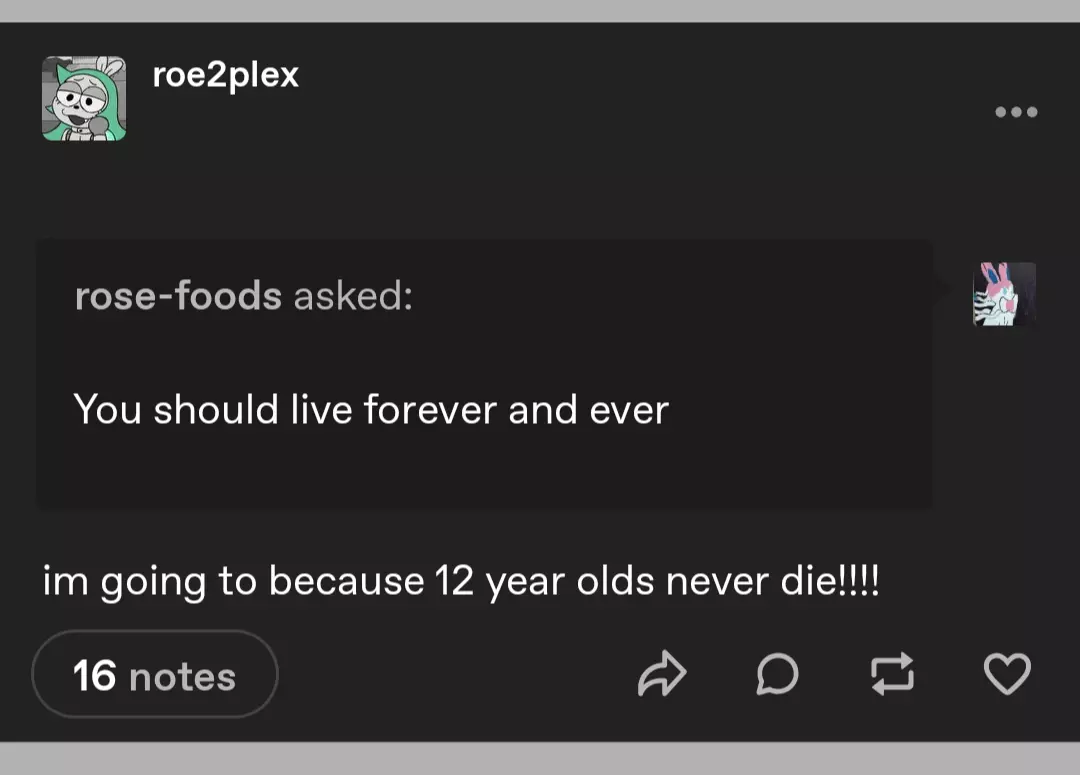Click the share arrow icon
Image resolution: width=1080 pixels, height=775 pixels.
coord(661,675)
